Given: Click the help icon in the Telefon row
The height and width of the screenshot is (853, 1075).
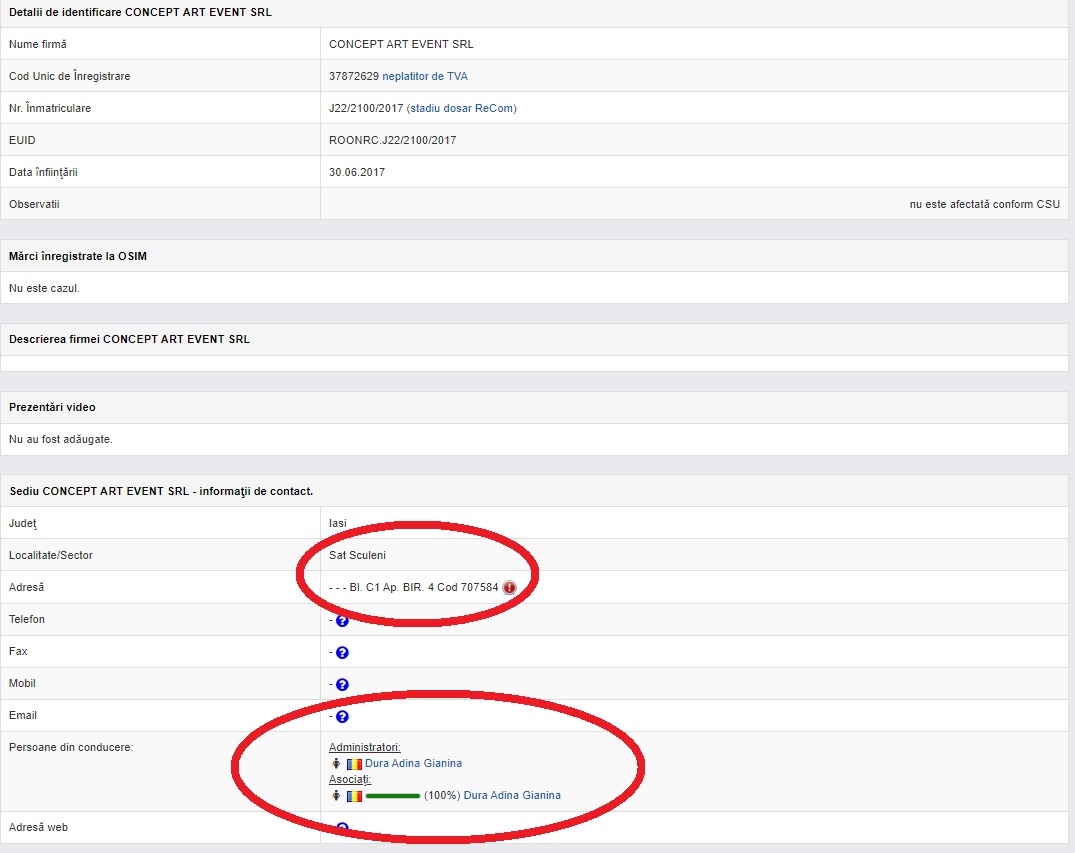Looking at the screenshot, I should click(342, 621).
